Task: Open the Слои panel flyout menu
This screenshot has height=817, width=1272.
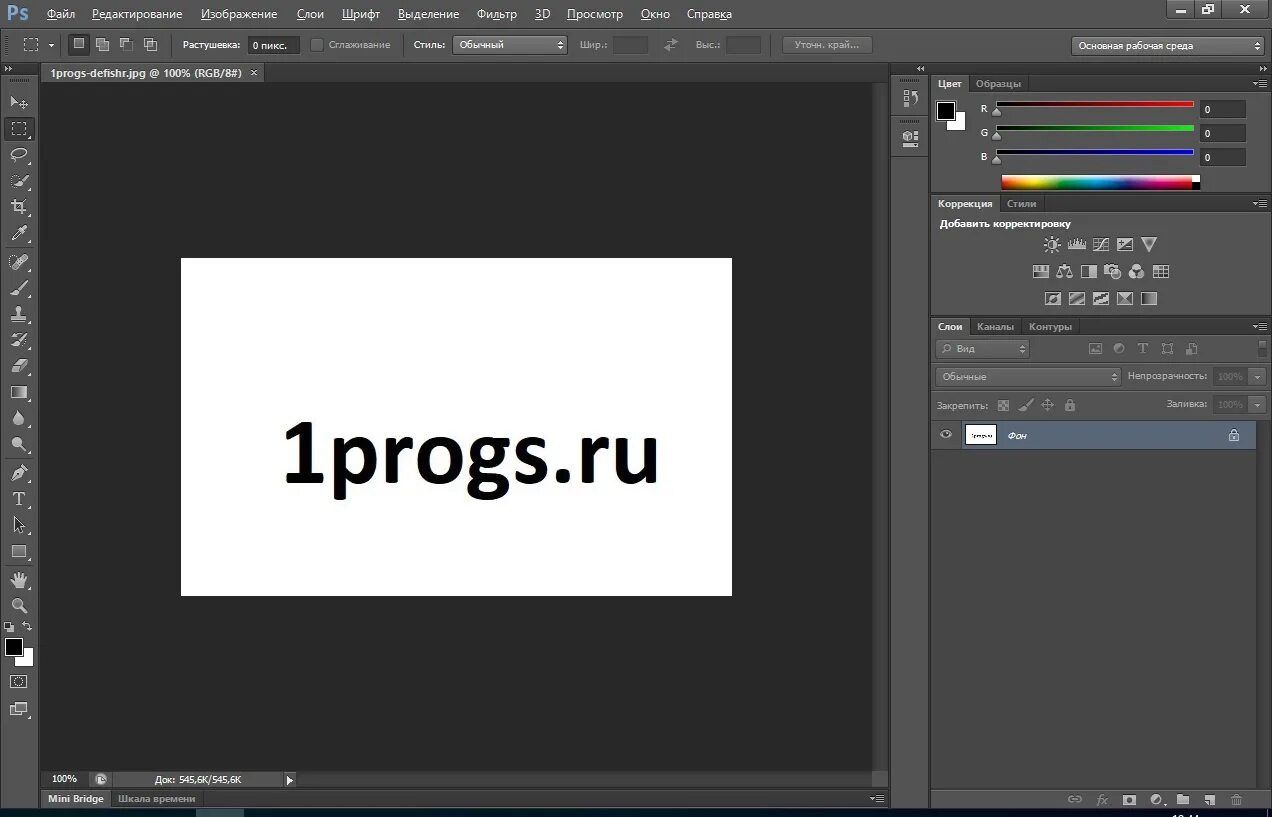Action: click(1259, 327)
